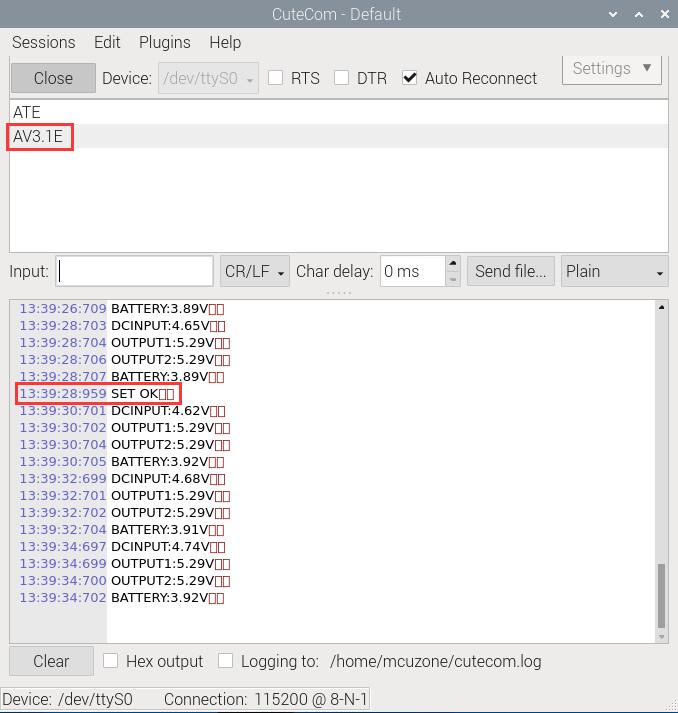678x713 pixels.
Task: Click the window roll-down chevron icon
Action: tap(613, 14)
